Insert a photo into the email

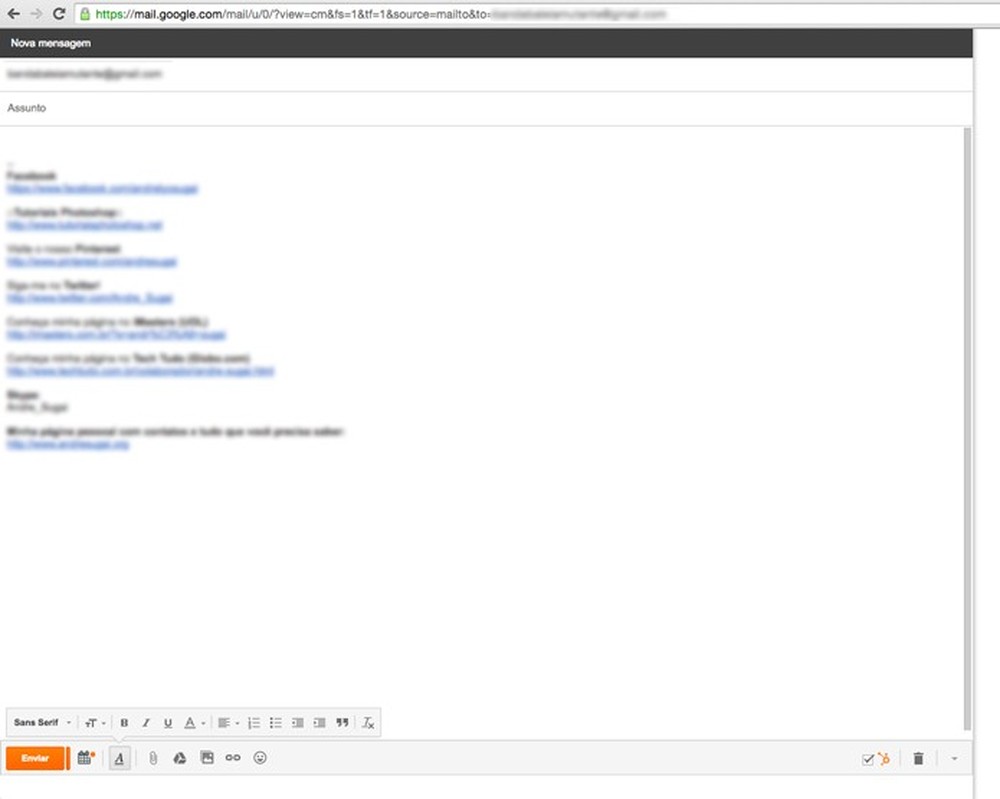(207, 758)
